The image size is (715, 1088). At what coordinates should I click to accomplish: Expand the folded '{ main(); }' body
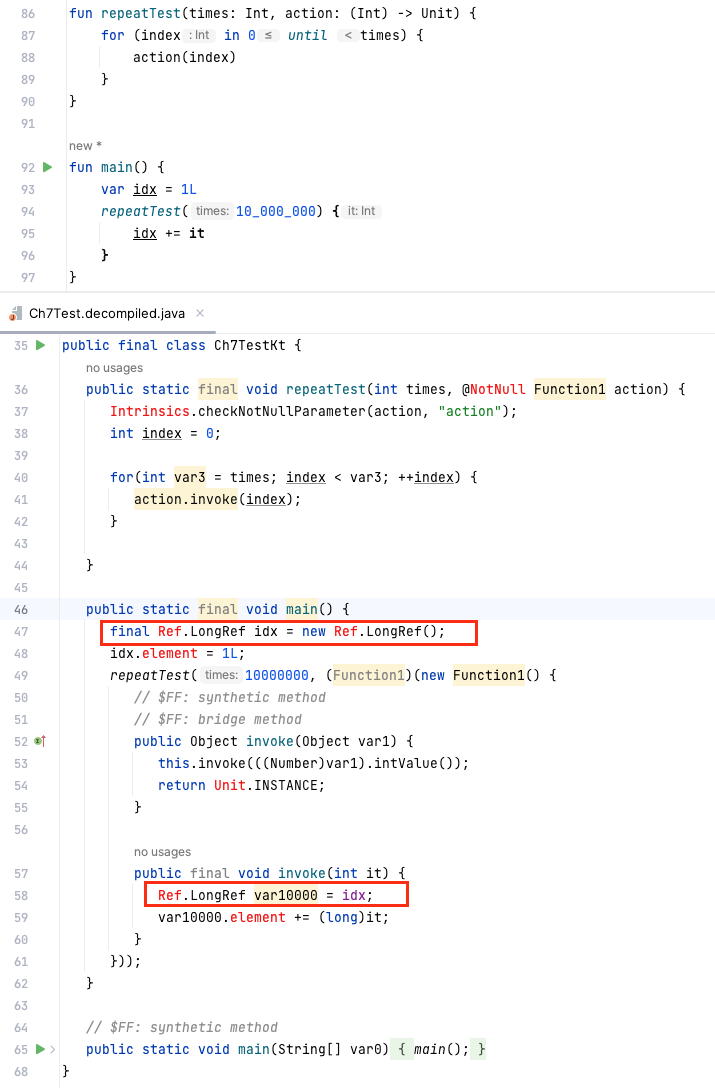pos(439,1049)
